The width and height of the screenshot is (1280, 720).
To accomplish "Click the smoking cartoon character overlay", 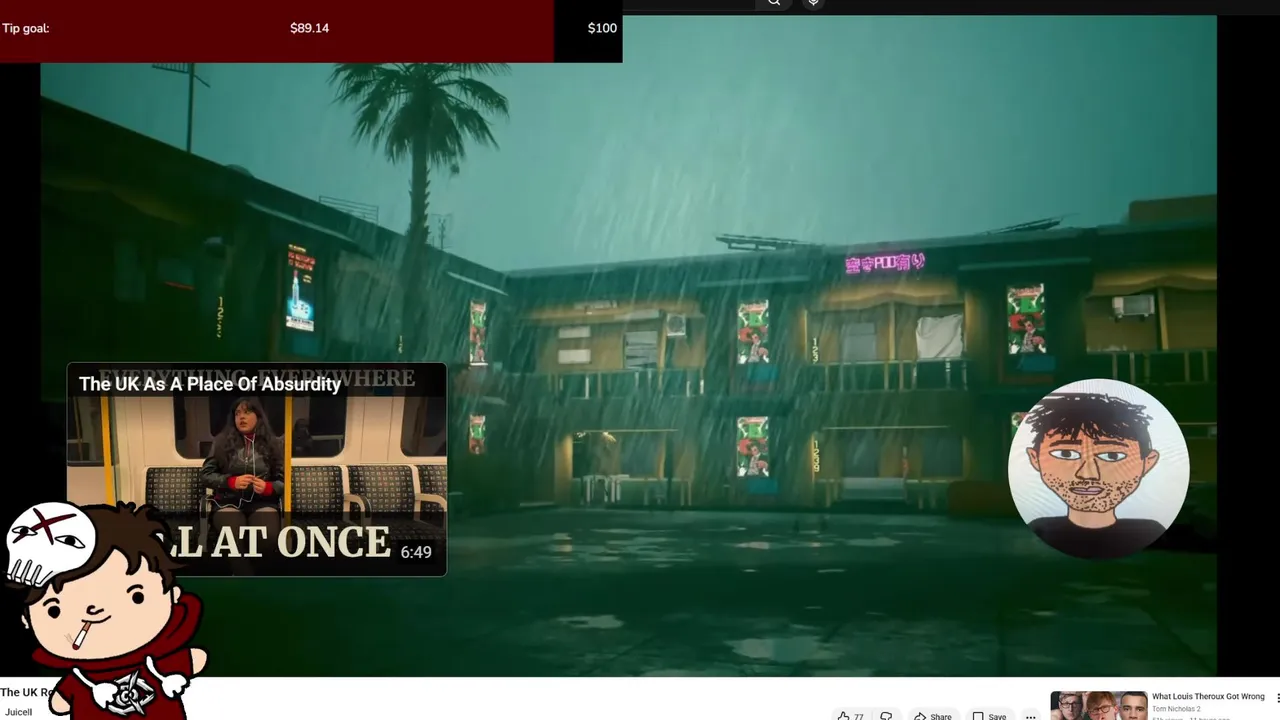I will pyautogui.click(x=105, y=610).
